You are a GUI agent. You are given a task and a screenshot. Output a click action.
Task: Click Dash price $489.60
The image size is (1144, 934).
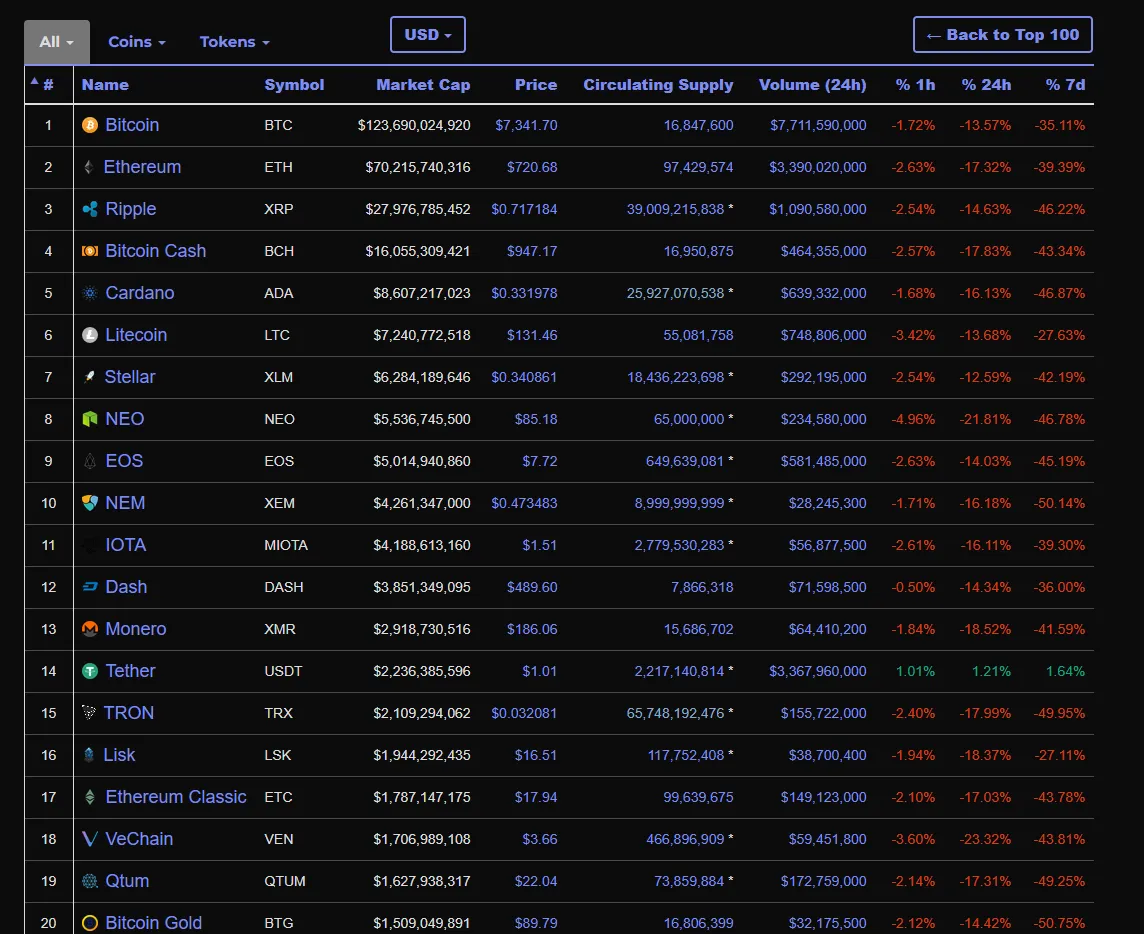tap(532, 587)
